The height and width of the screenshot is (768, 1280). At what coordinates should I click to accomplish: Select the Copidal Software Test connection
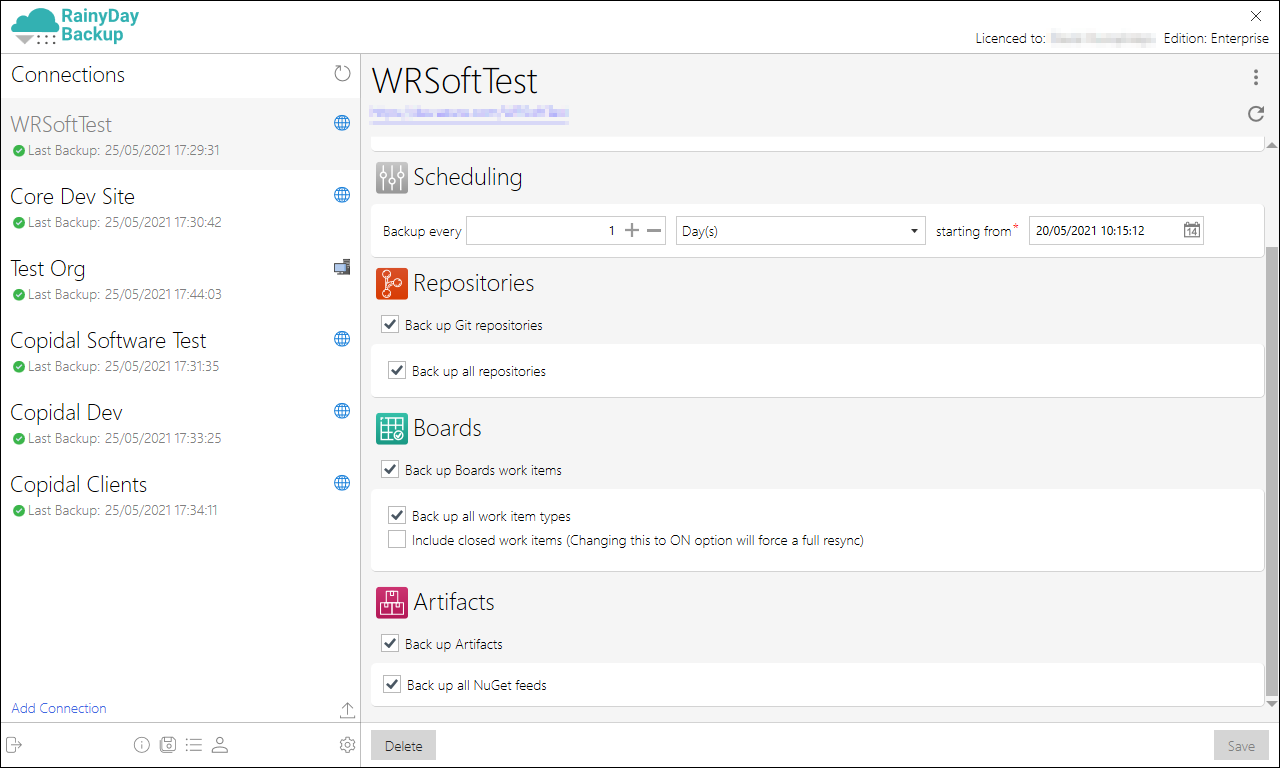180,350
